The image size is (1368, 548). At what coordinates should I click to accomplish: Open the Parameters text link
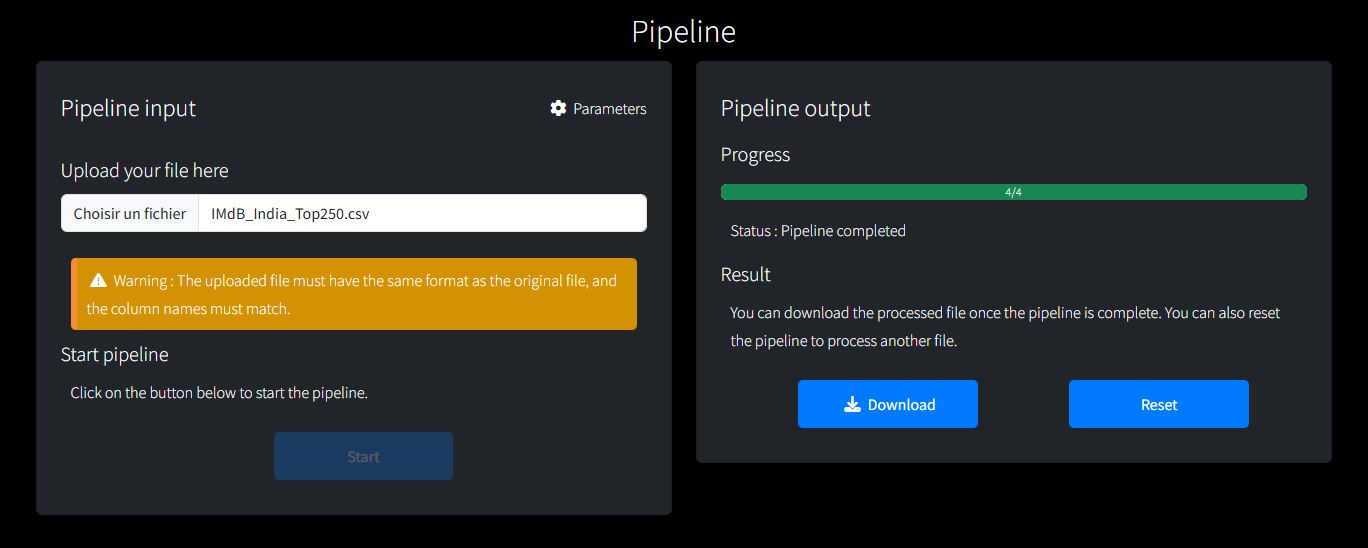pos(609,109)
